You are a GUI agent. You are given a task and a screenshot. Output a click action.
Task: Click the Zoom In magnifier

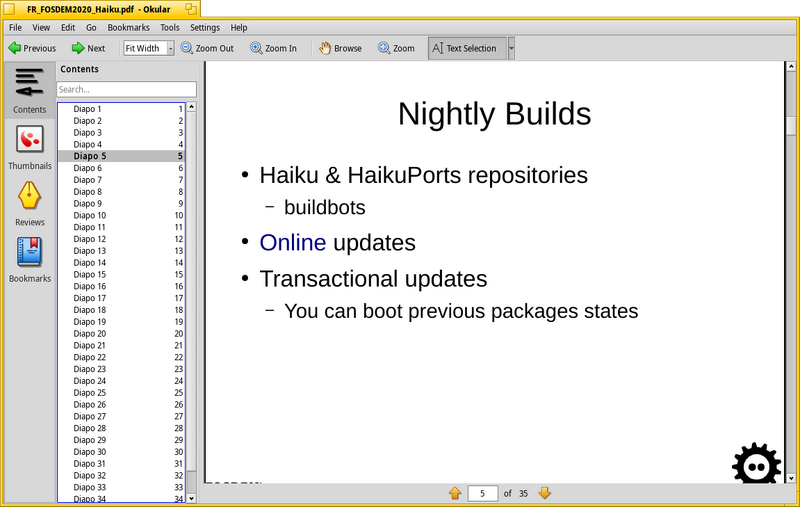pos(273,48)
